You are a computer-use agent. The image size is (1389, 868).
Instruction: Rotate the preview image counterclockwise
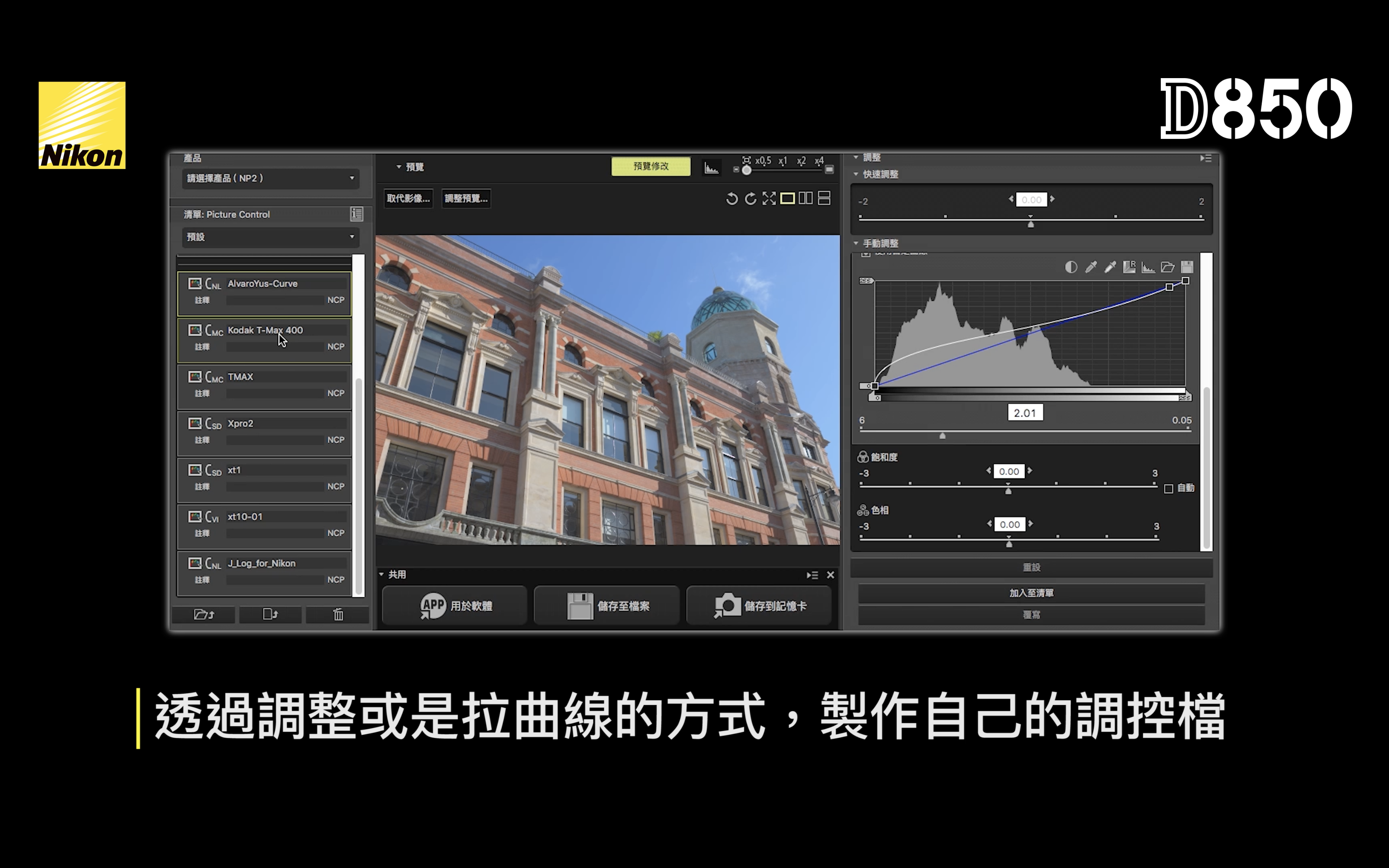731,199
